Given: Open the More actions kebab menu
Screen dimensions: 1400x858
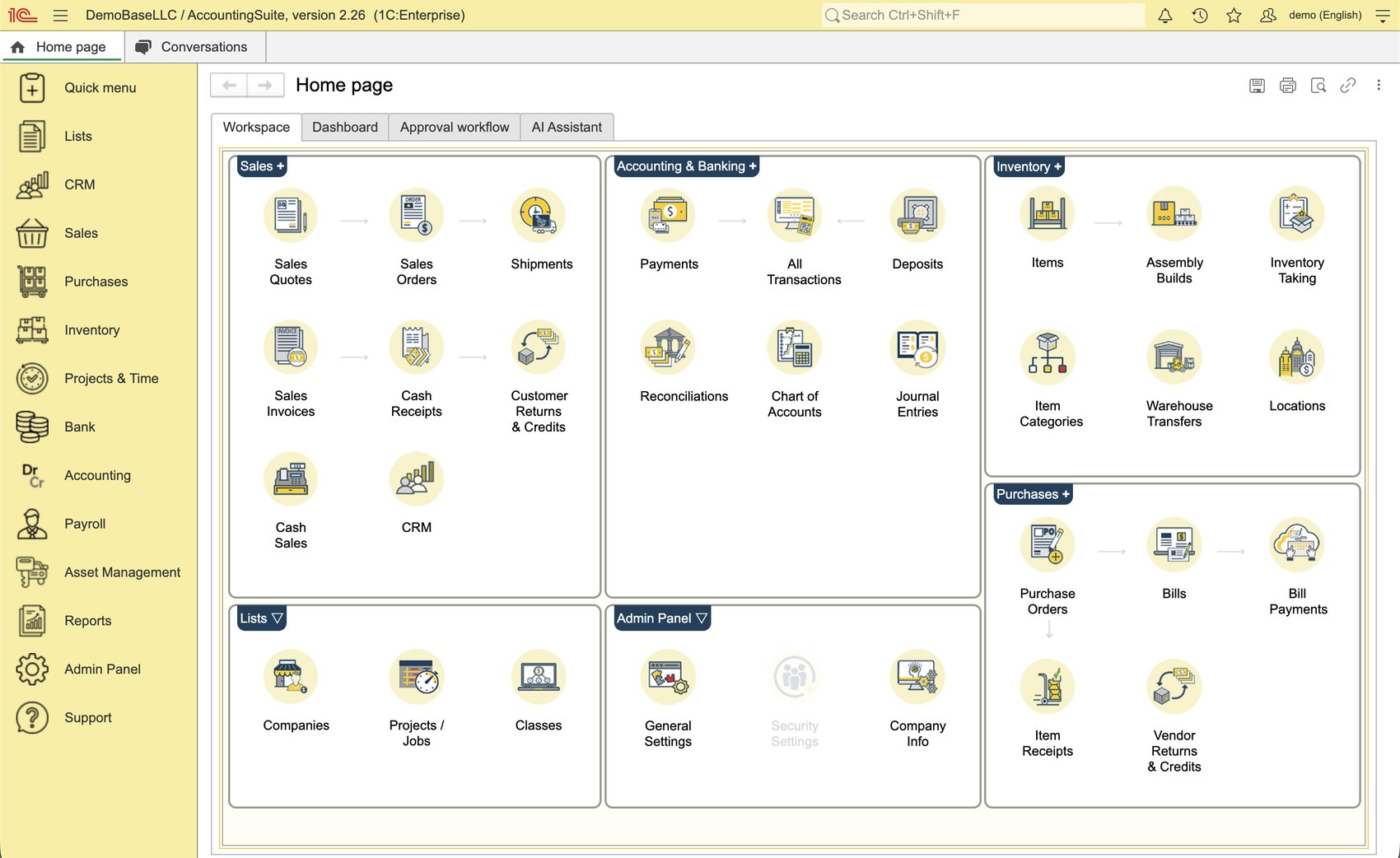Looking at the screenshot, I should [x=1379, y=85].
